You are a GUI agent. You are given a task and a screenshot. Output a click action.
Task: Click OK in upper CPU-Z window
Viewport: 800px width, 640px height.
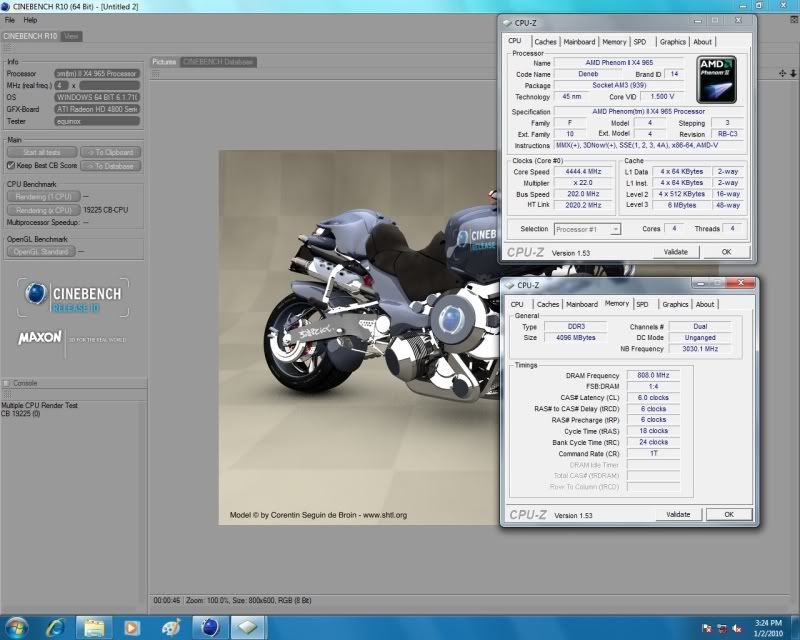pyautogui.click(x=726, y=252)
